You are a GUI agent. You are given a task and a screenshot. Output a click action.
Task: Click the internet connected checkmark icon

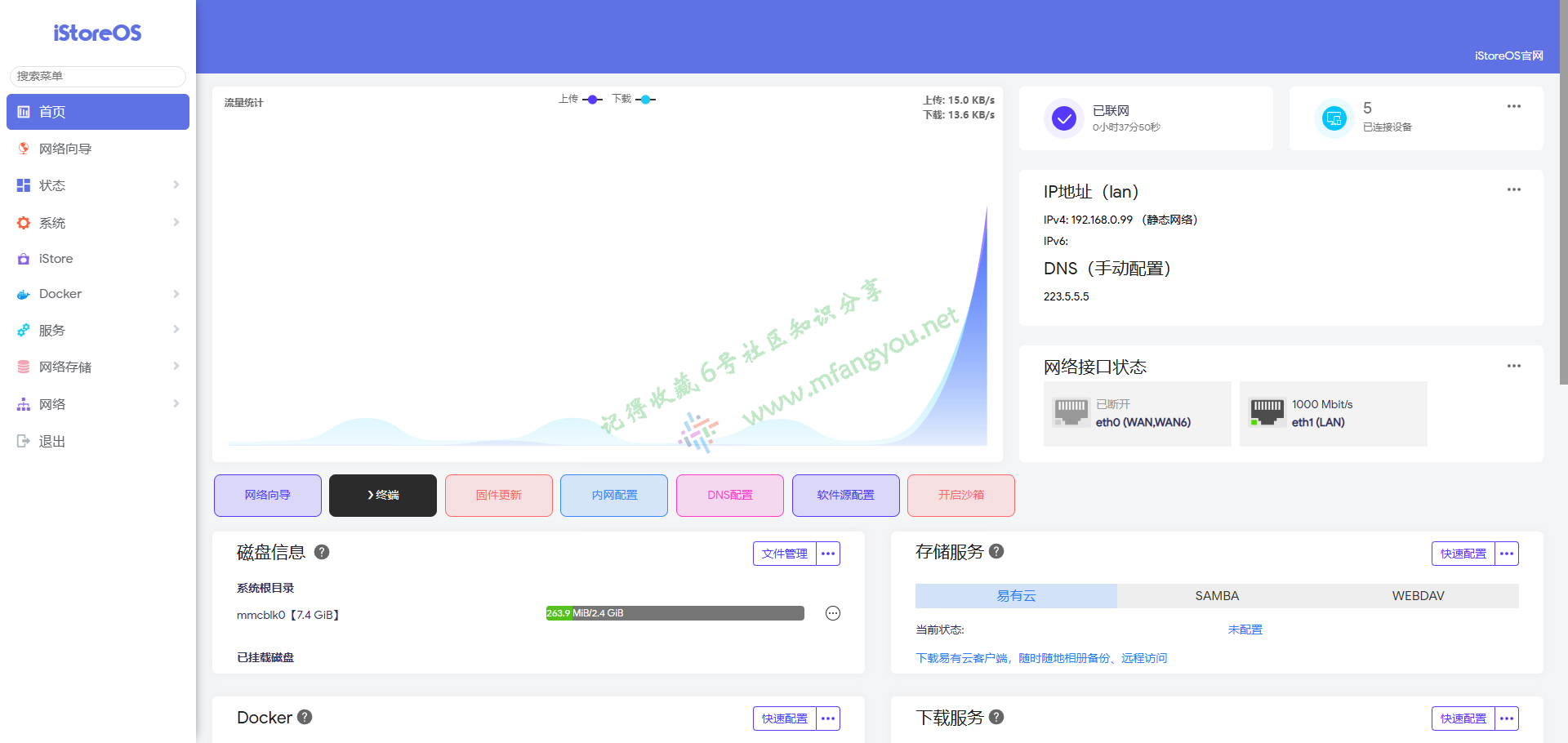[x=1063, y=119]
